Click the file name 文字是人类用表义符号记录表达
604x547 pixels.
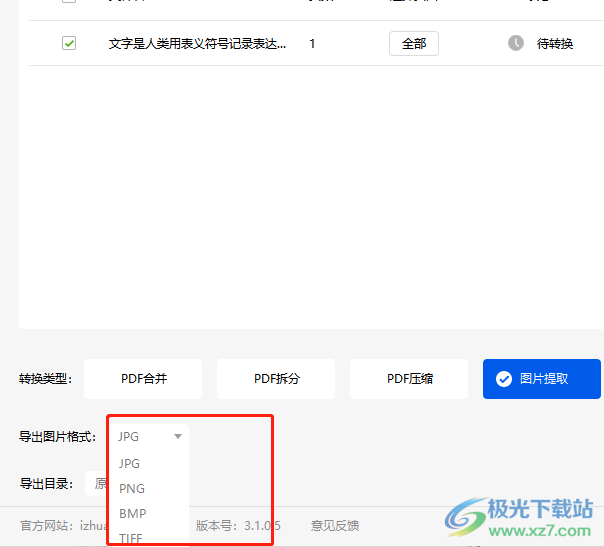198,44
